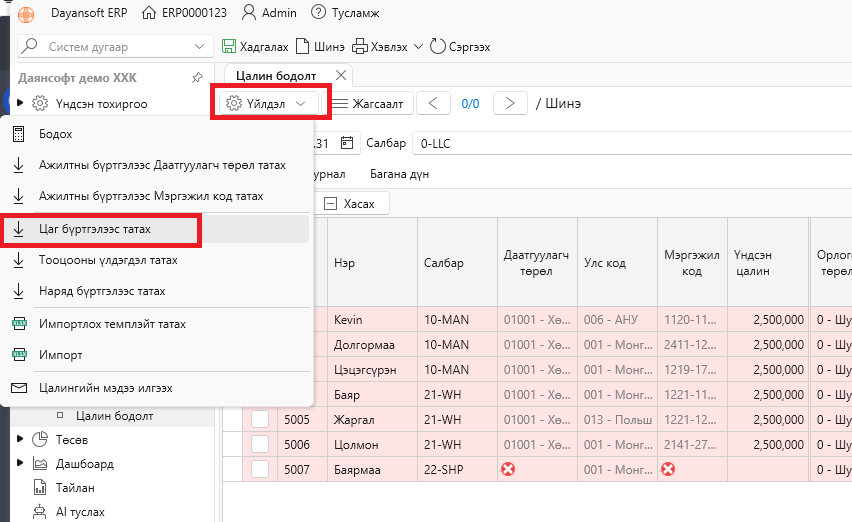The width and height of the screenshot is (852, 522).
Task: Select Цалин бодолт in the sidebar tree
Action: (114, 416)
